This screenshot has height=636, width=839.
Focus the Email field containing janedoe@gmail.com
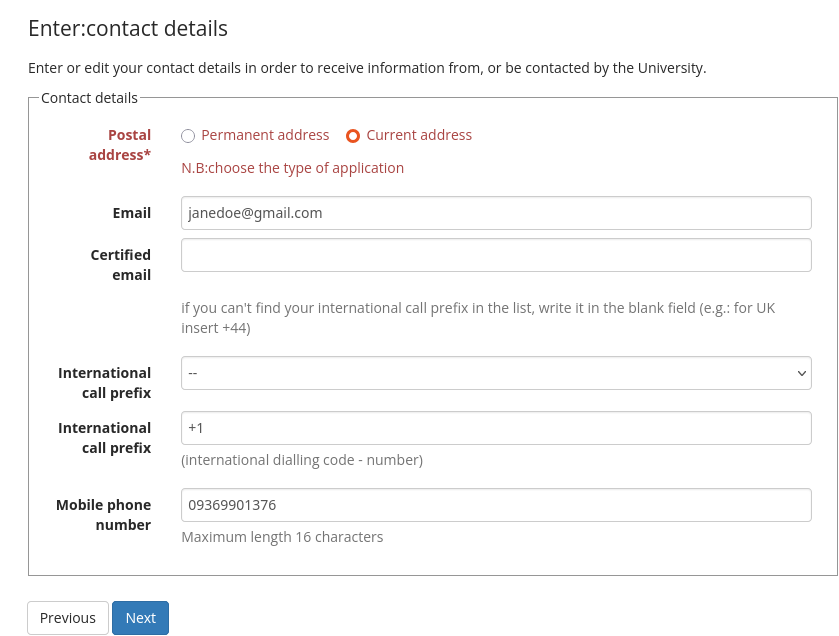point(495,213)
